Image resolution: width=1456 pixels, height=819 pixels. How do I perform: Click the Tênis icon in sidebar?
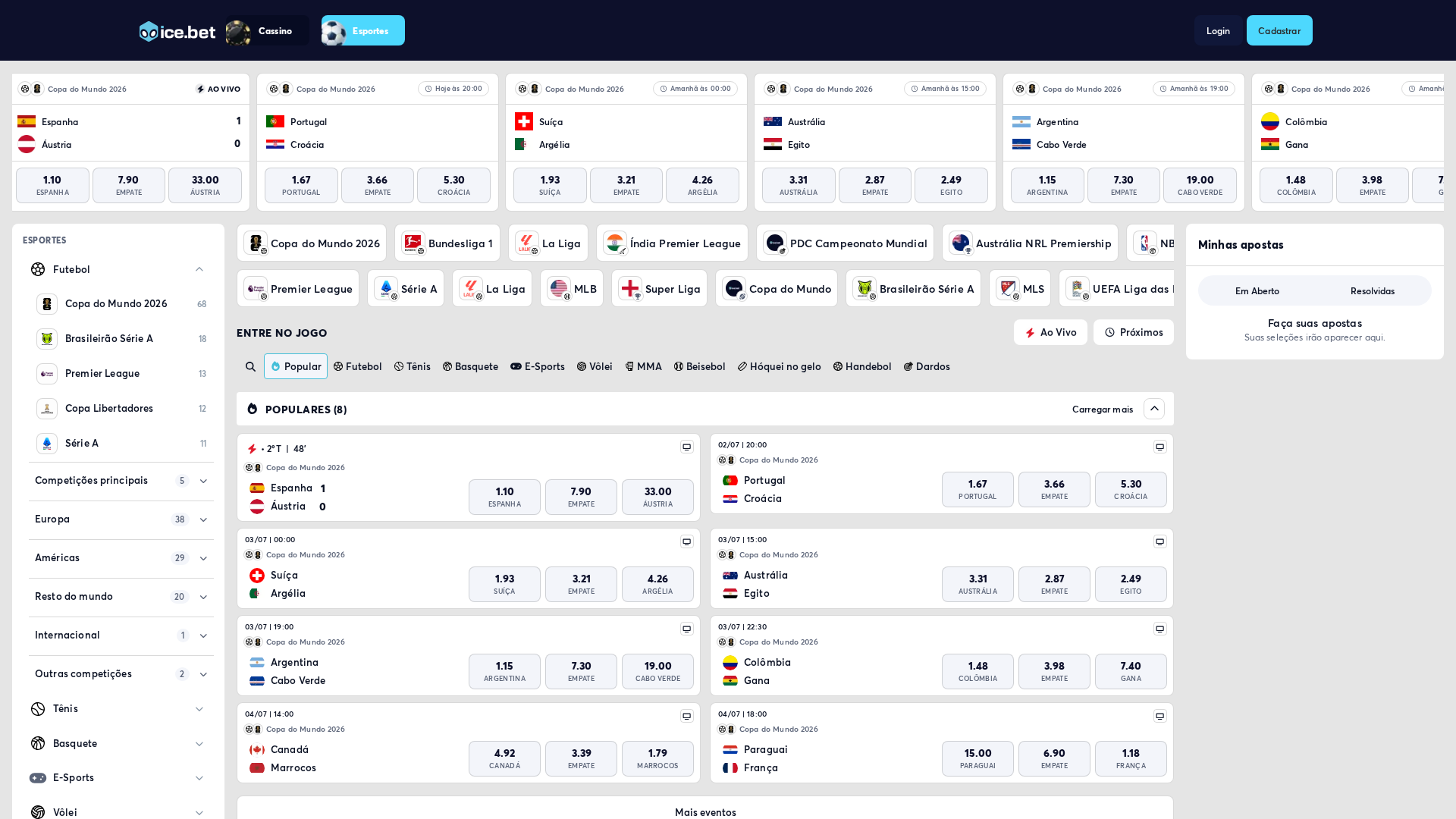pyautogui.click(x=38, y=709)
